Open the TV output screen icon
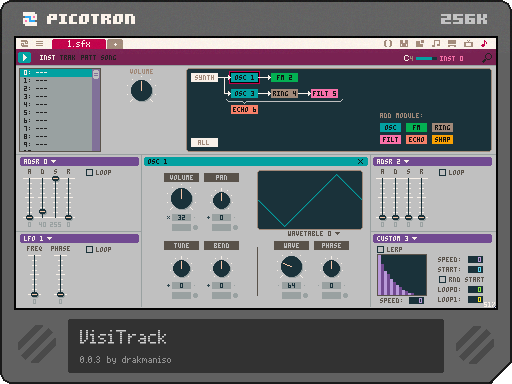Viewport: 512px width, 384px height. point(468,43)
